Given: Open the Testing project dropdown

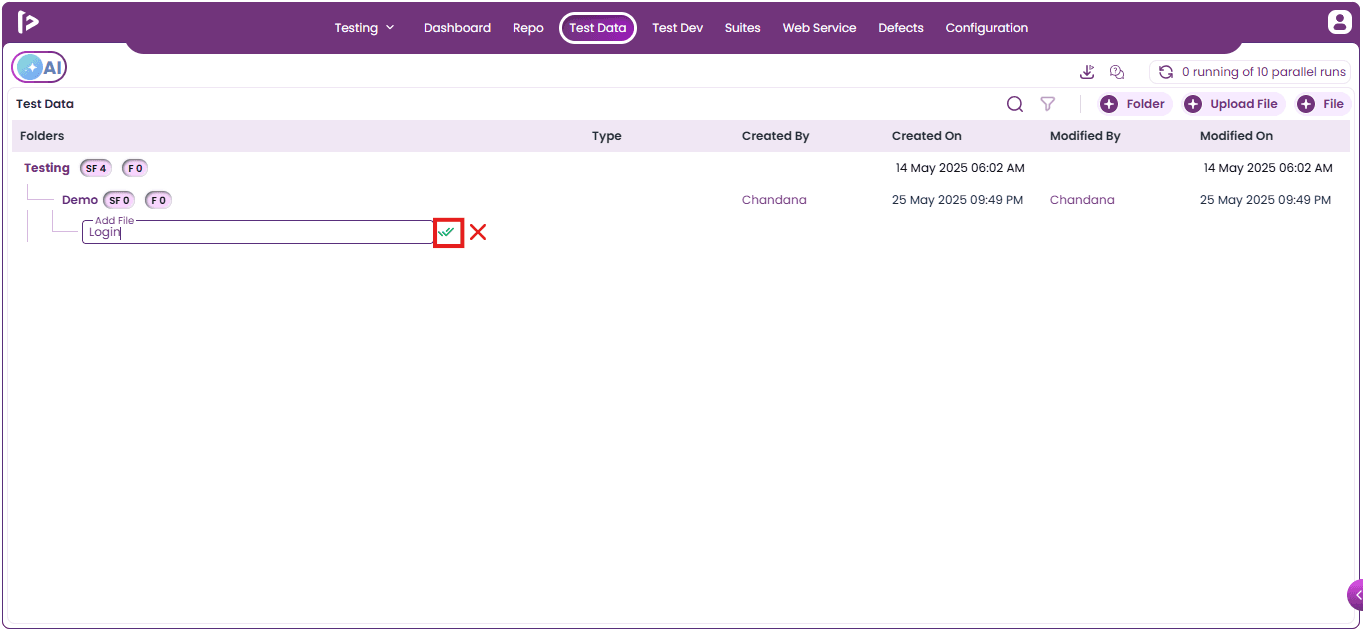Looking at the screenshot, I should (364, 28).
